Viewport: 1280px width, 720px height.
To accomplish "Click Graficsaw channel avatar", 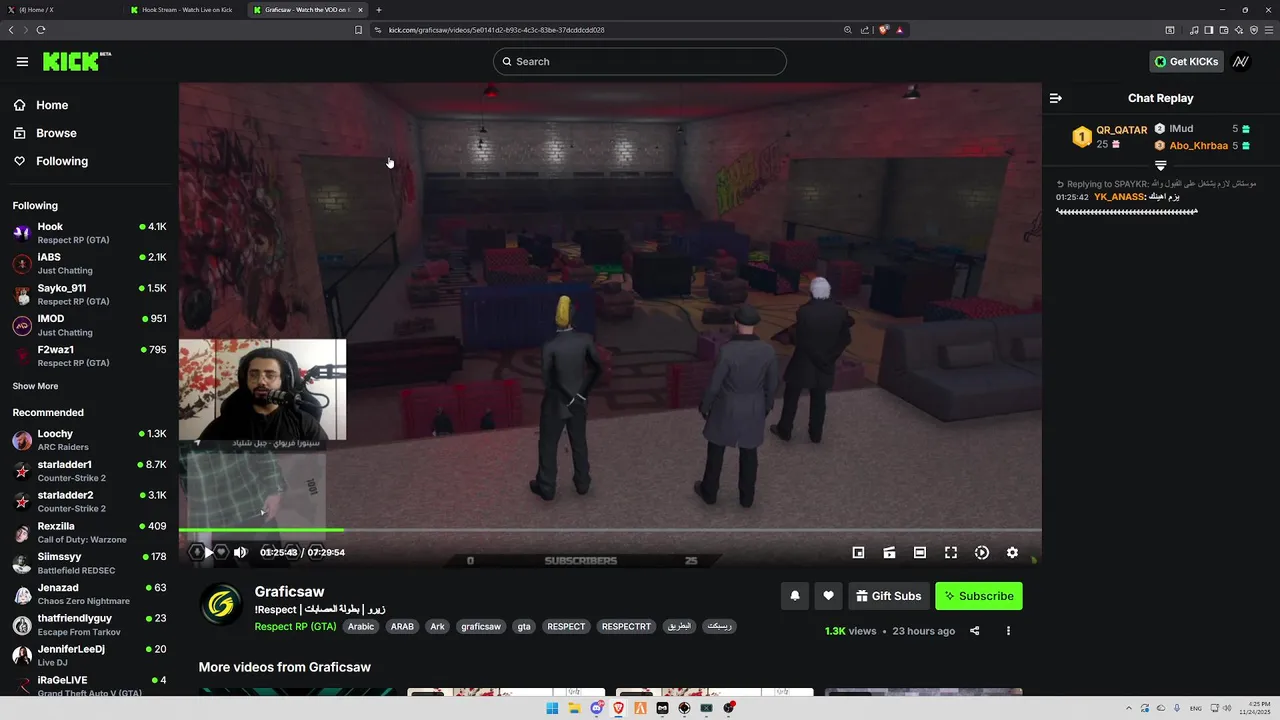I will coord(221,604).
